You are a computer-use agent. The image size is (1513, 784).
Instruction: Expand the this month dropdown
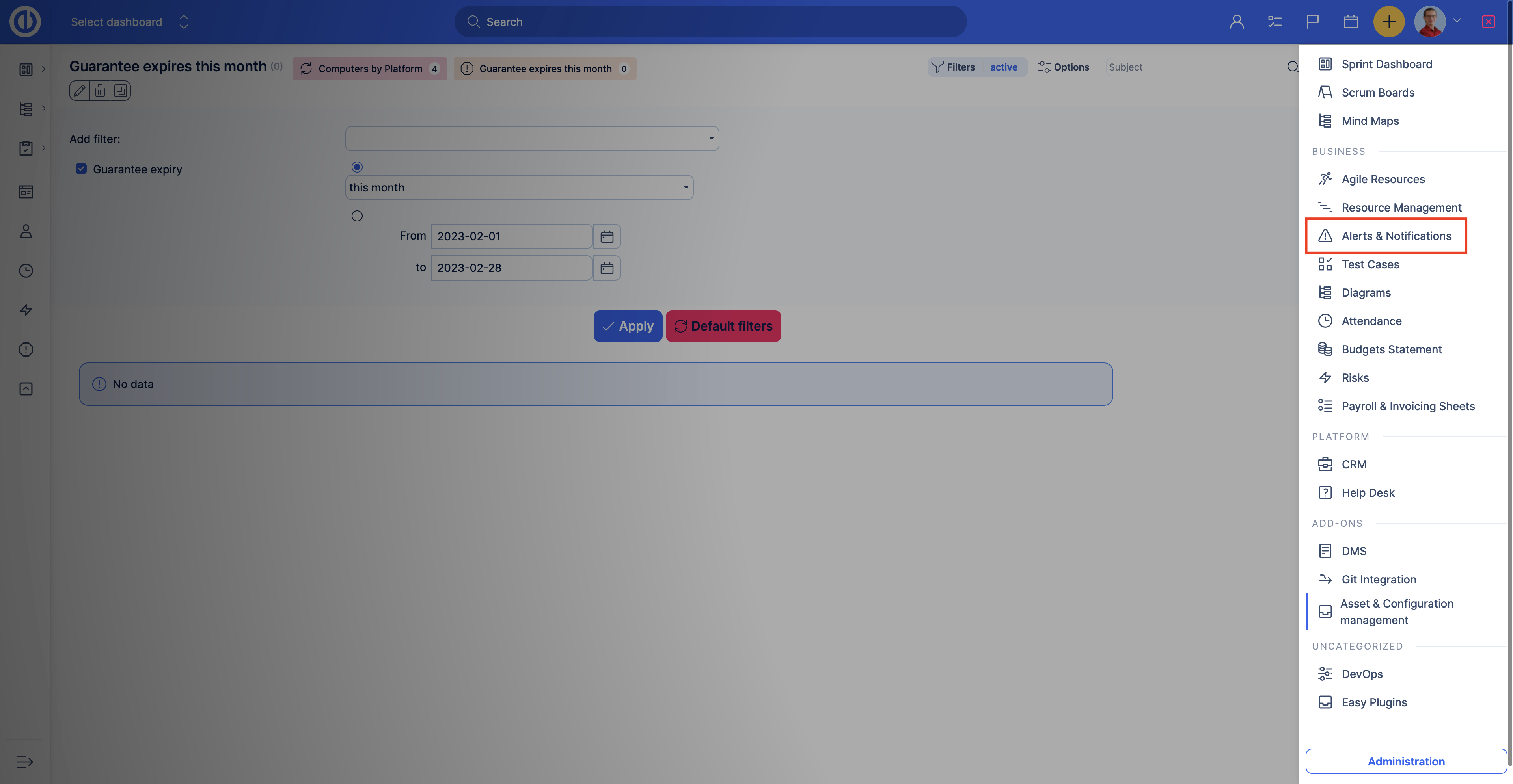click(x=519, y=188)
